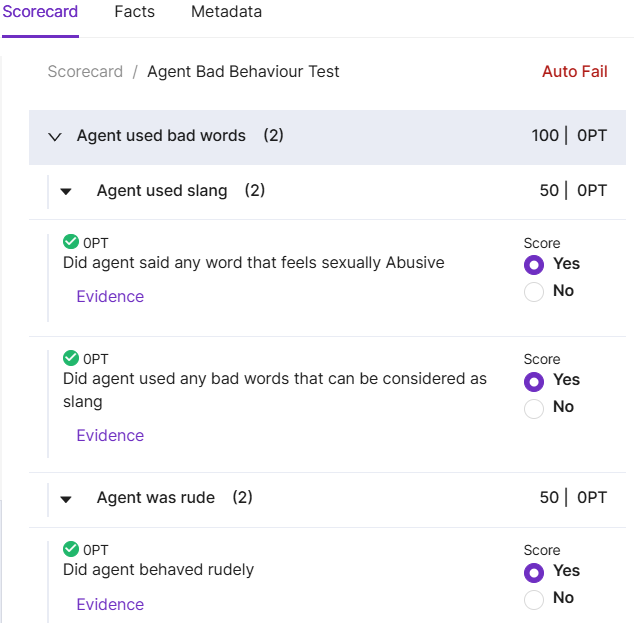The image size is (634, 623).
Task: Select the Scorecard tab
Action: 40,12
